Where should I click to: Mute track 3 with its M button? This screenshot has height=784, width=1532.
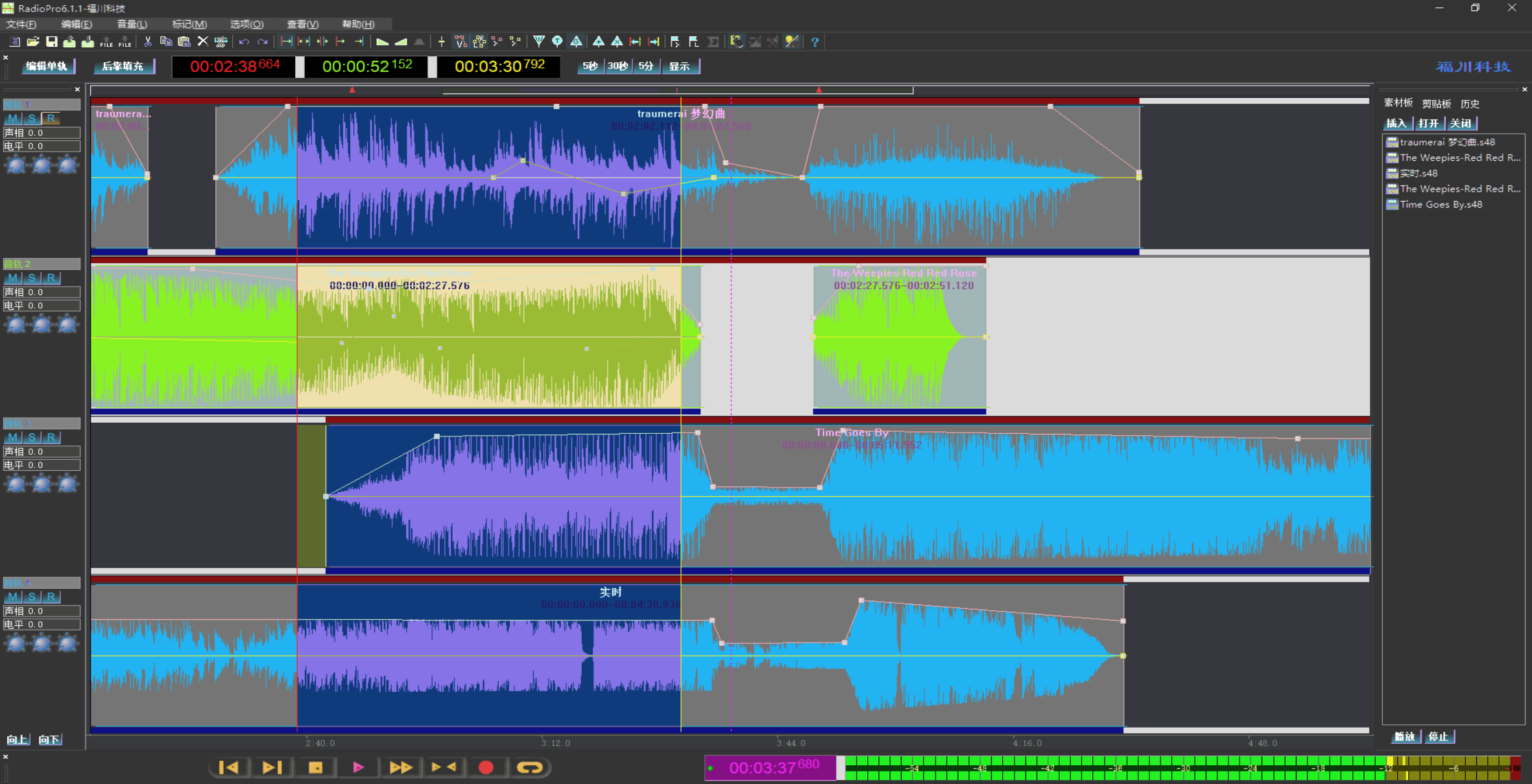13,437
